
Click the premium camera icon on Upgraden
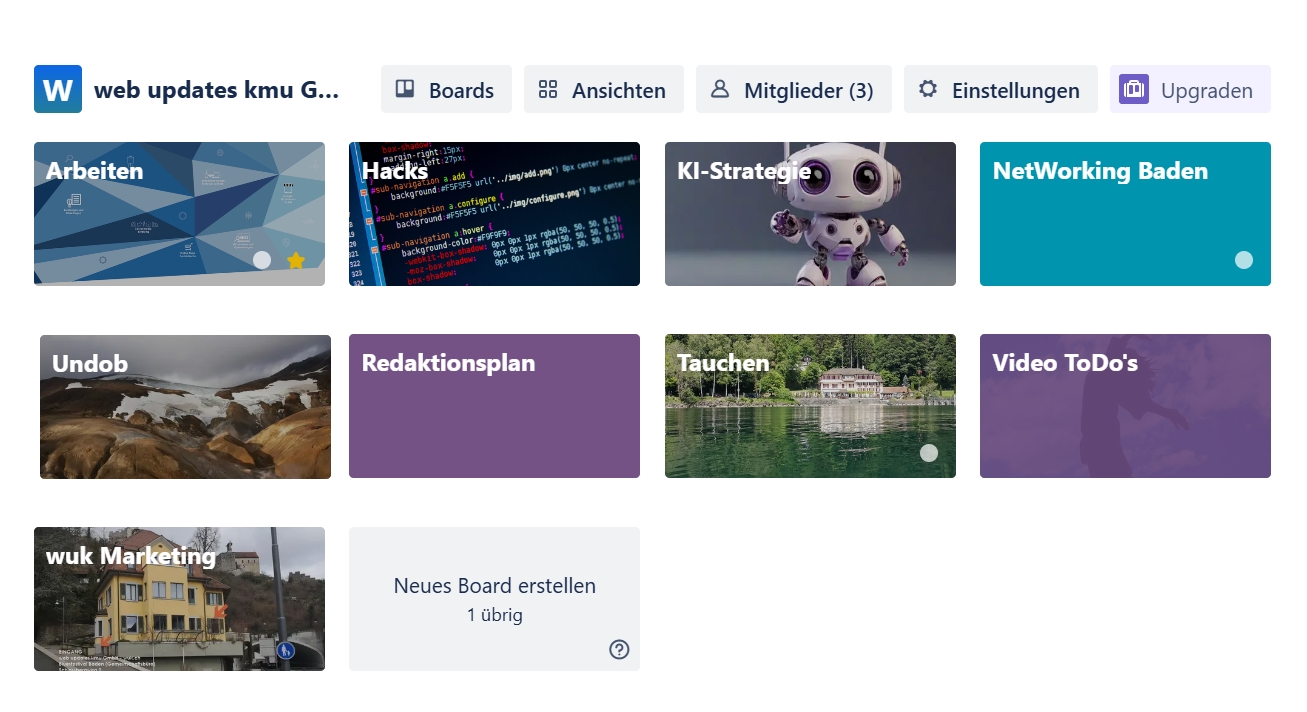pos(1134,89)
